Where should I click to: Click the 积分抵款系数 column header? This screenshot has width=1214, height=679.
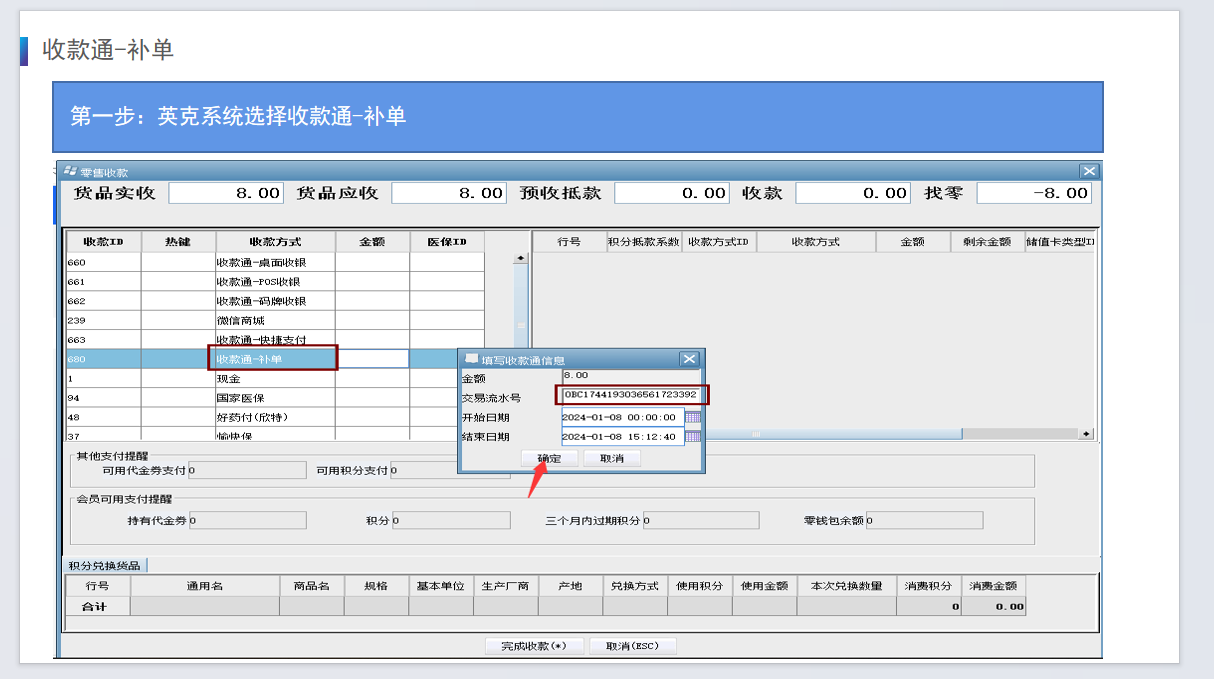(644, 242)
